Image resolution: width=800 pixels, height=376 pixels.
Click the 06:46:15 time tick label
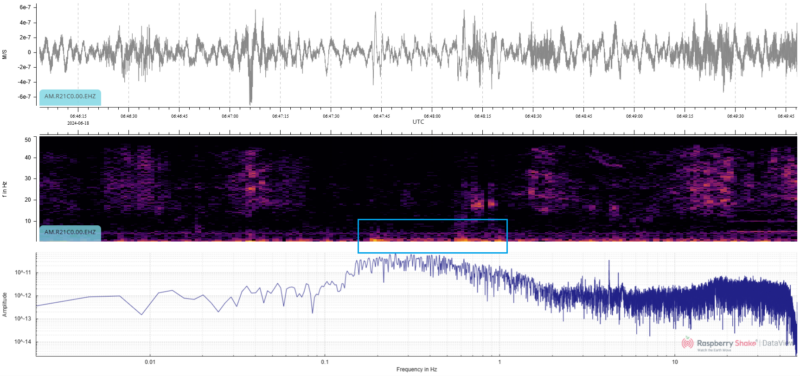tap(78, 116)
